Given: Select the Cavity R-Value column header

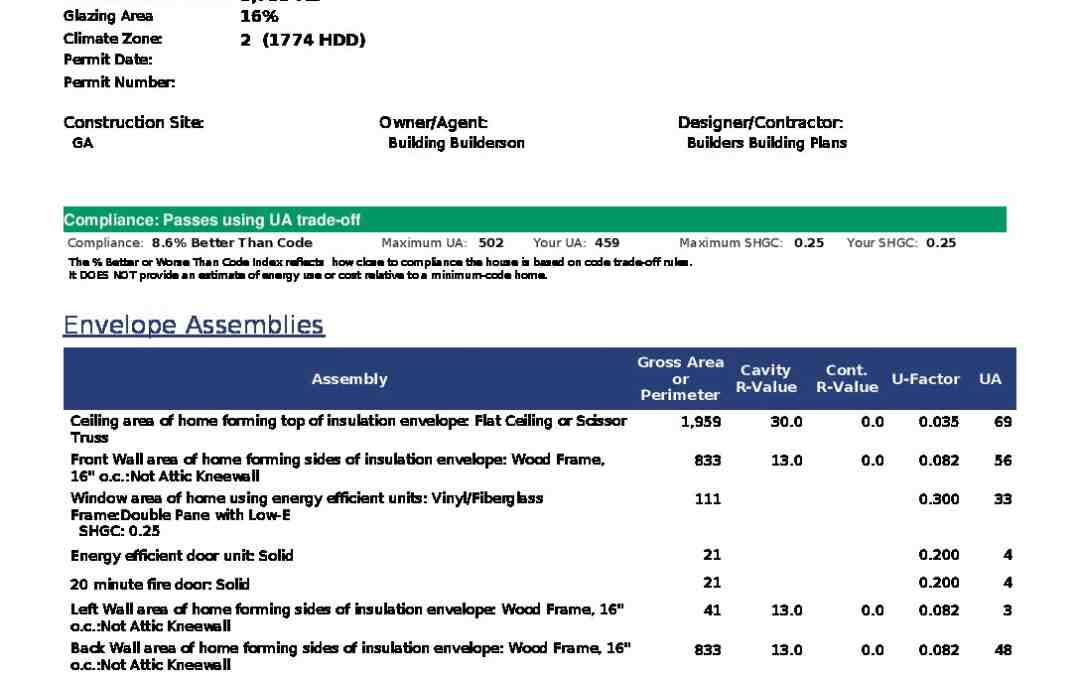Looking at the screenshot, I should point(766,379).
